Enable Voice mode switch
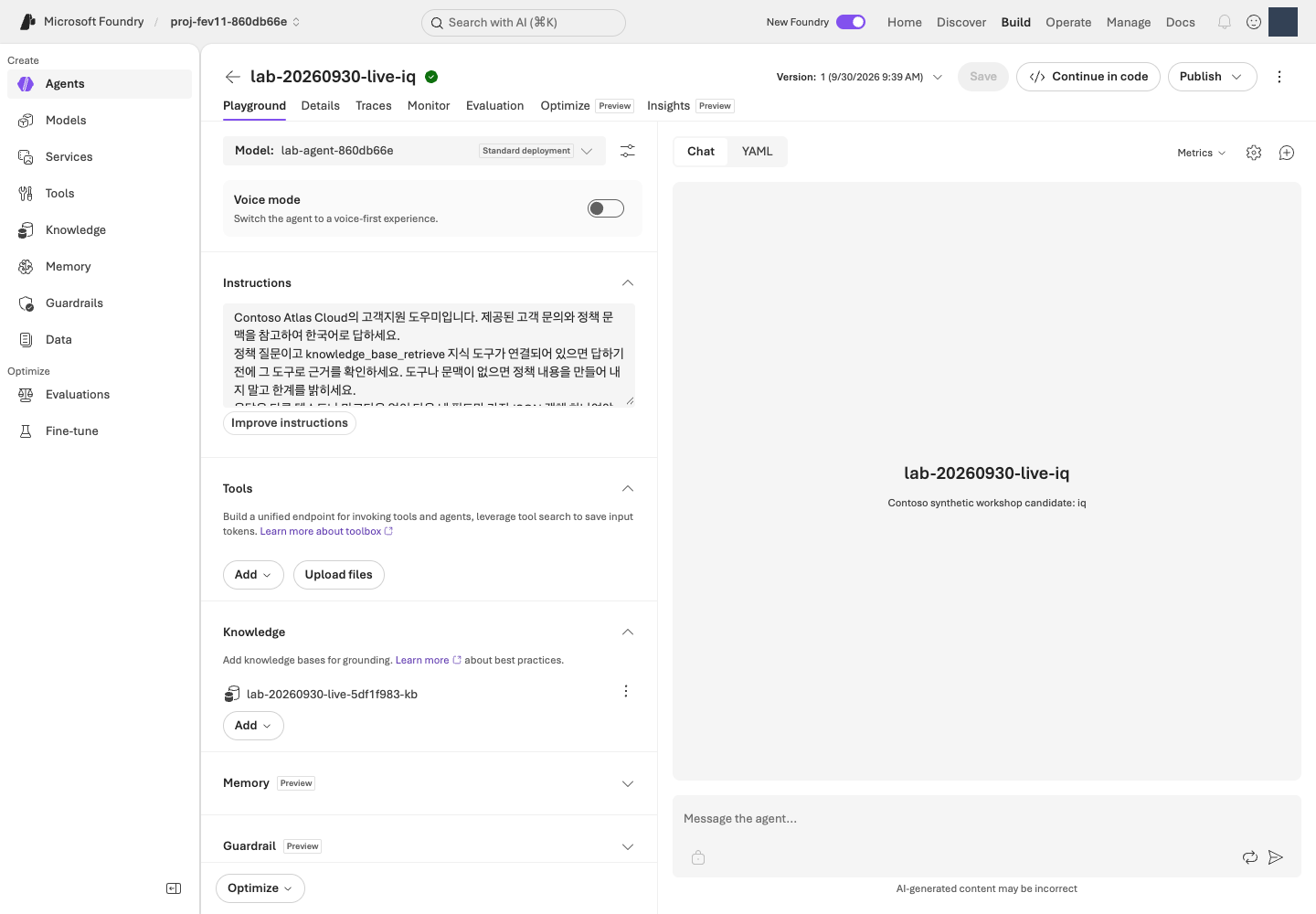The height and width of the screenshot is (914, 1316). pyautogui.click(x=606, y=208)
